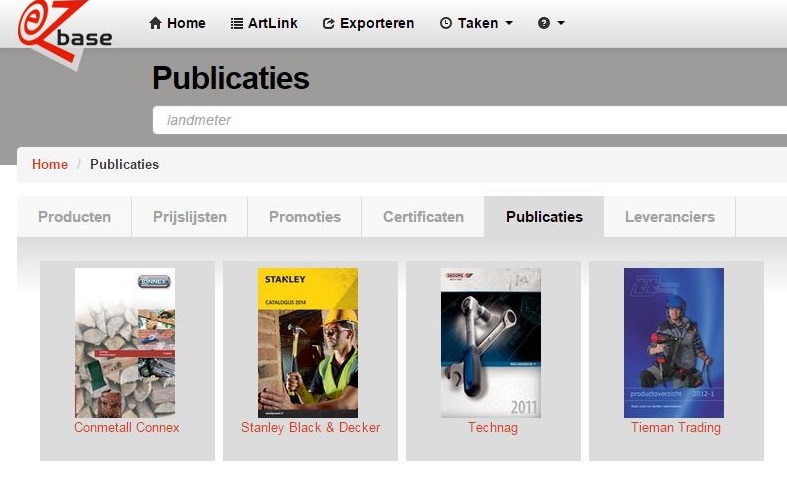
Task: Select the Promoties tab
Action: tap(305, 217)
